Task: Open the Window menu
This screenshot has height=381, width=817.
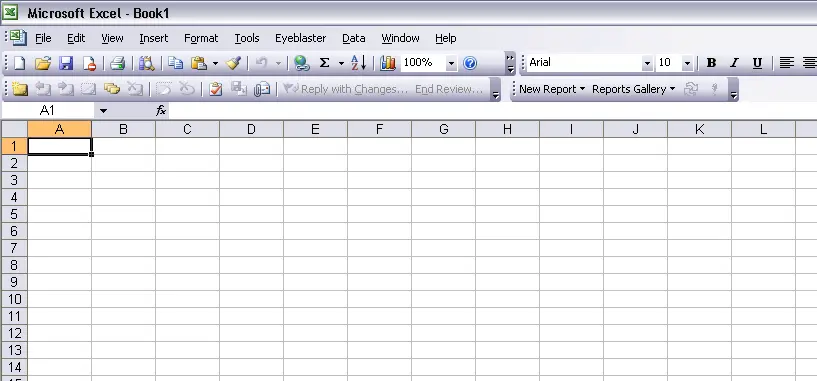Action: (400, 38)
